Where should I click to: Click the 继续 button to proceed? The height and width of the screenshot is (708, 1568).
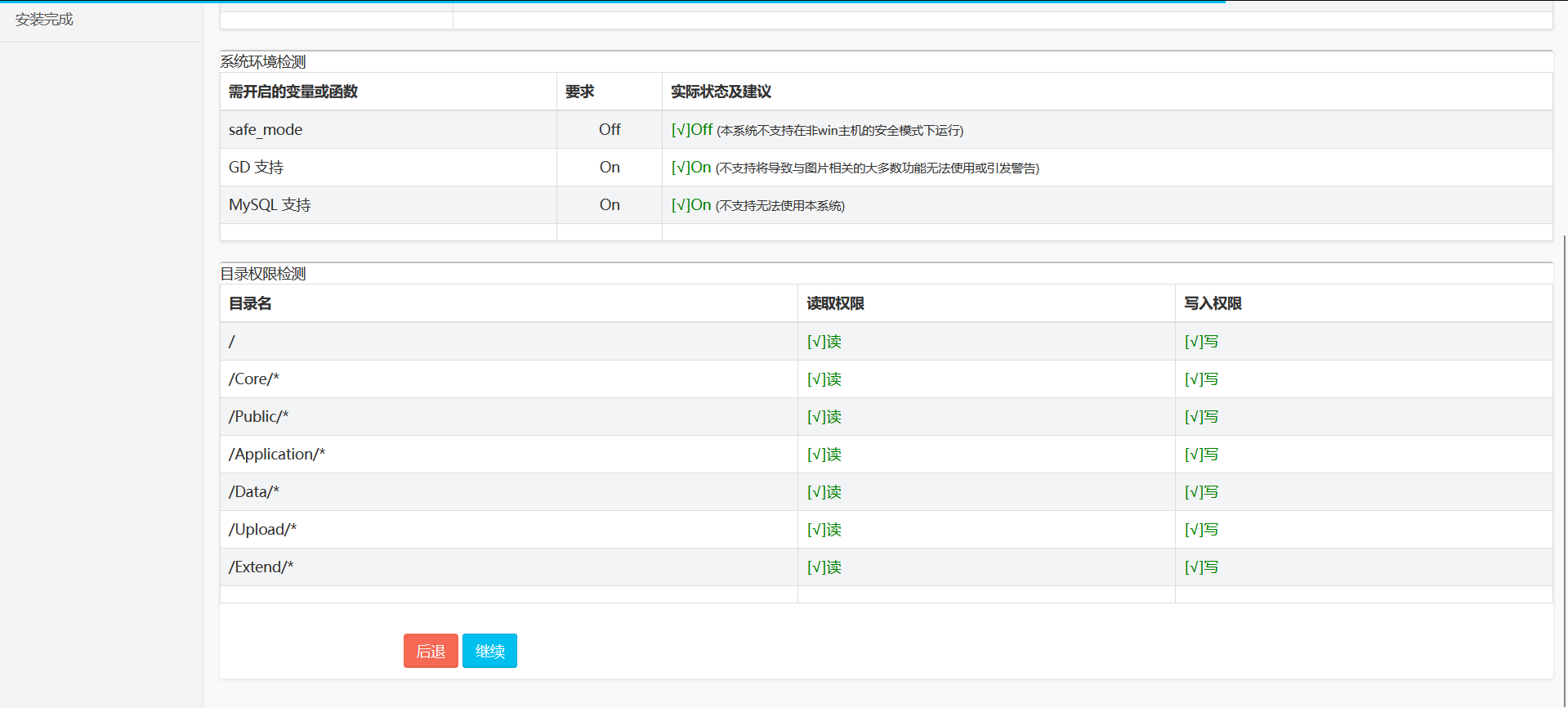coord(489,651)
